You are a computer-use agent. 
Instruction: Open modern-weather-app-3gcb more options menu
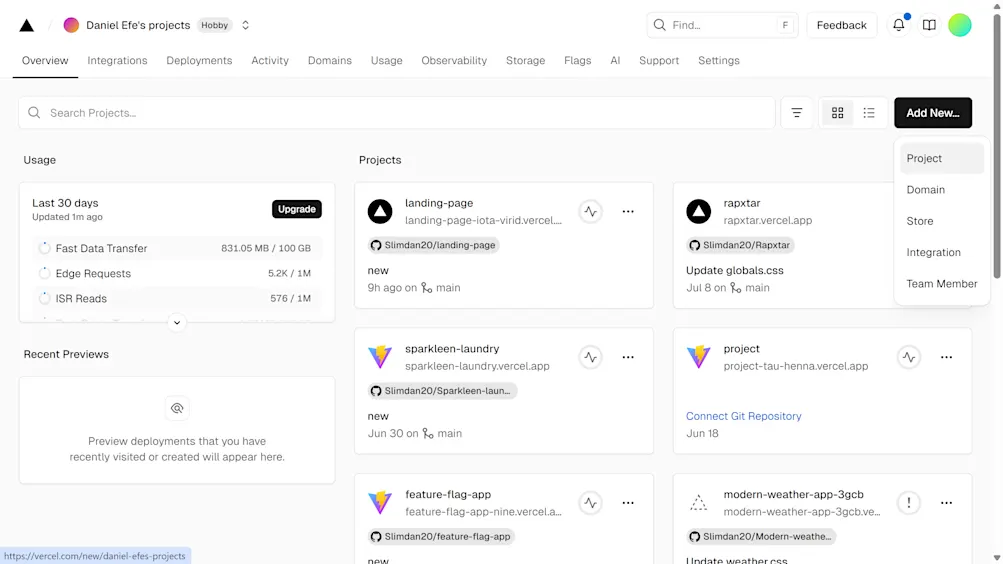(947, 503)
